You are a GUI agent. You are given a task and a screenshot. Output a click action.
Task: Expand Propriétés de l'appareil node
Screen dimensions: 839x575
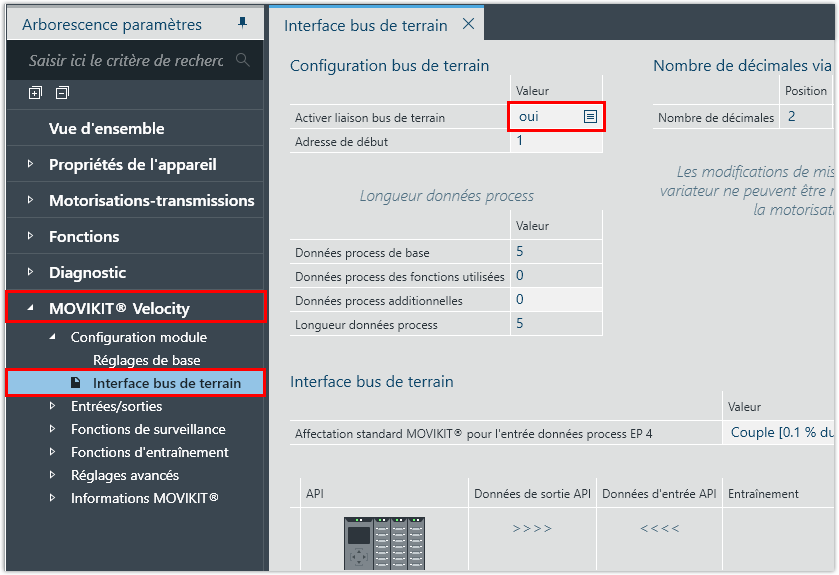pyautogui.click(x=30, y=164)
